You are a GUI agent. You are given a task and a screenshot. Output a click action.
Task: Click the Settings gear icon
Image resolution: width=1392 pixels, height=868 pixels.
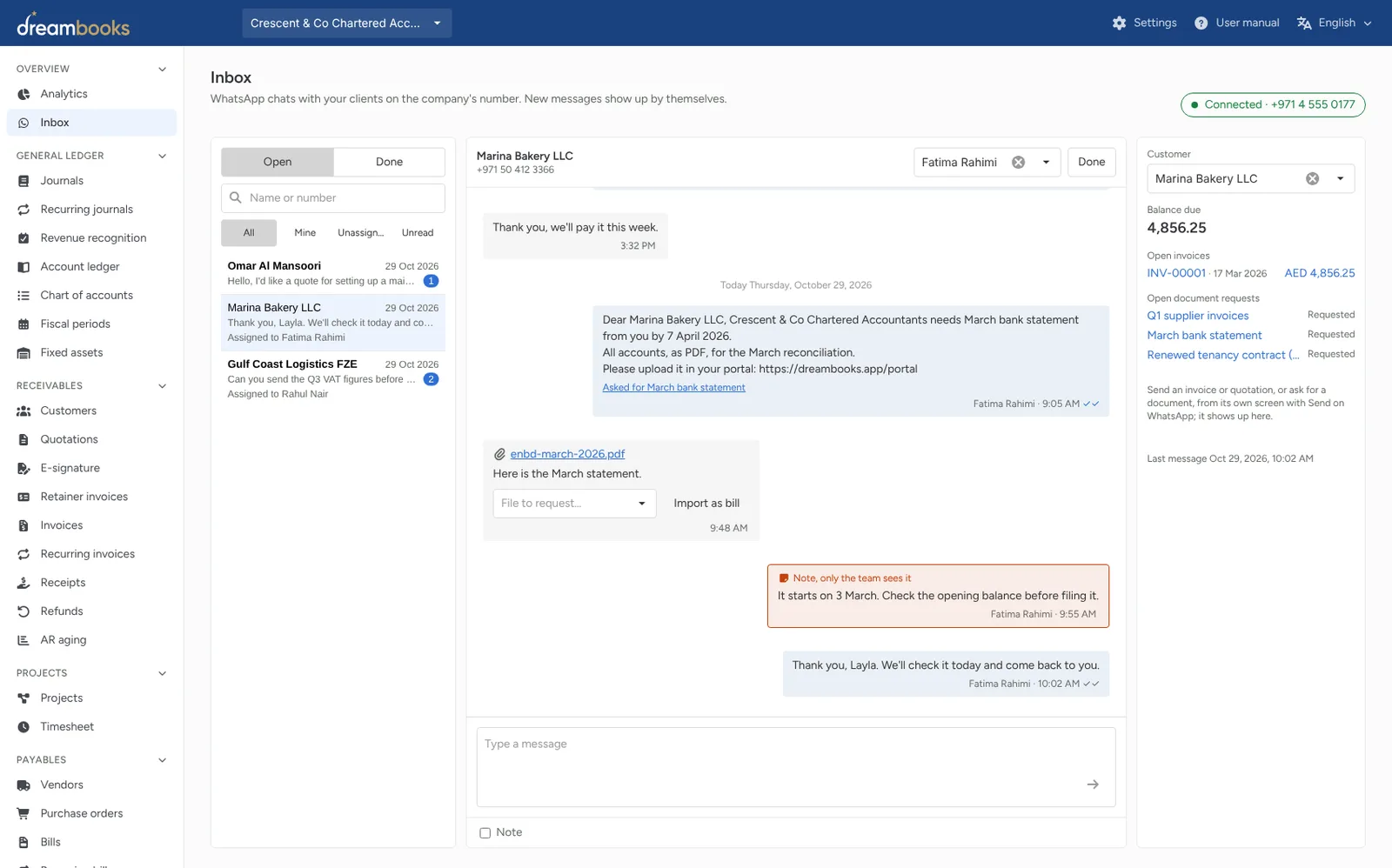[x=1119, y=23]
